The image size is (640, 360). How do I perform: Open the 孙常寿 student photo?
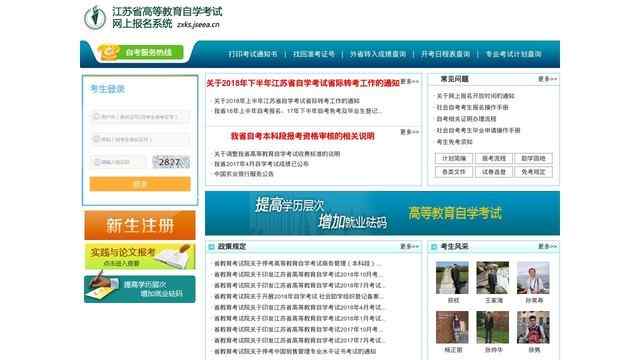pyautogui.click(x=533, y=278)
